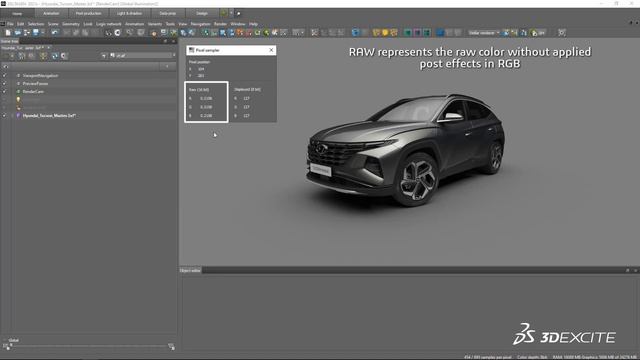Close the Scene tree panel
Screen dimensions: 640x360
click(173, 41)
